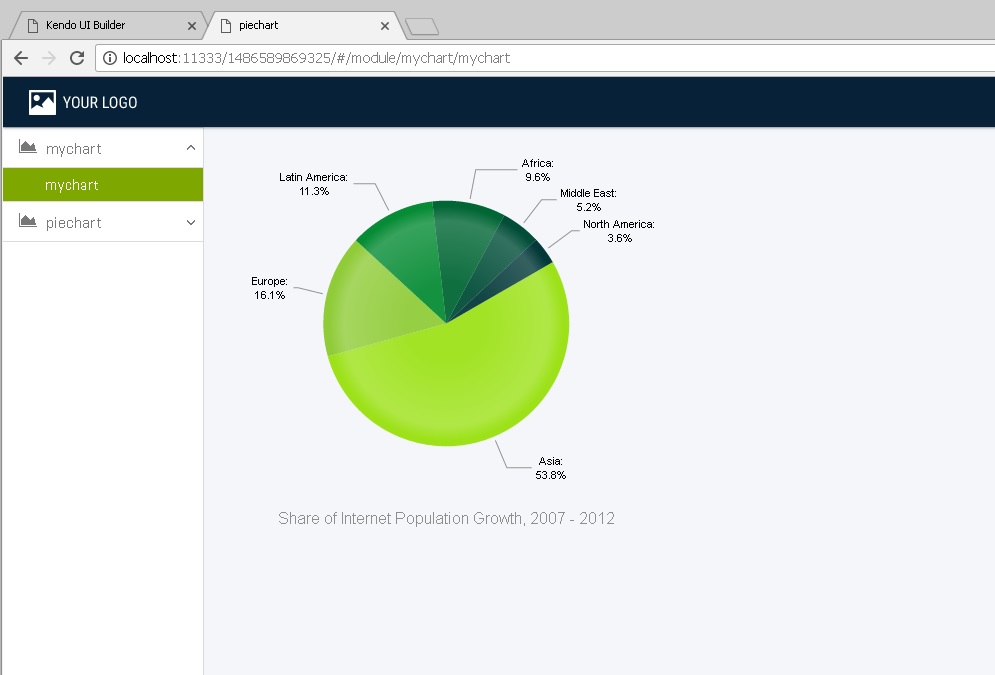The image size is (995, 675).
Task: Click the chart icon beside piechart module
Action: [27, 221]
